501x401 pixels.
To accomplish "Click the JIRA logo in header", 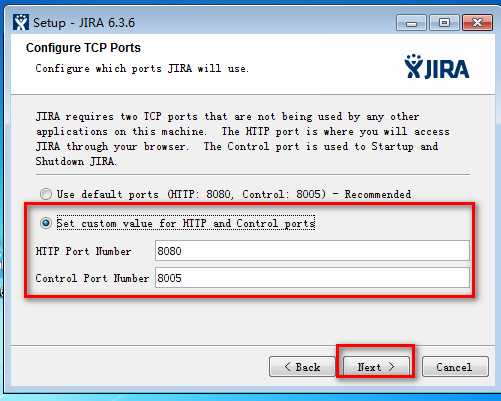I will pyautogui.click(x=437, y=67).
